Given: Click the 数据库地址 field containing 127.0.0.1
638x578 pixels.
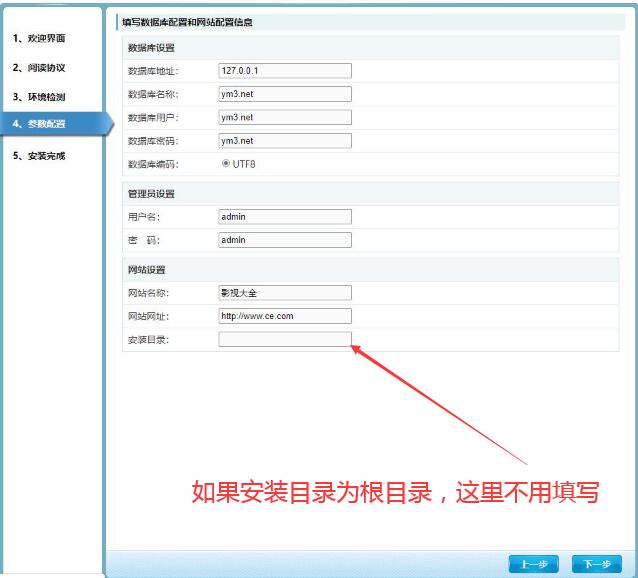Looking at the screenshot, I should pyautogui.click(x=285, y=71).
